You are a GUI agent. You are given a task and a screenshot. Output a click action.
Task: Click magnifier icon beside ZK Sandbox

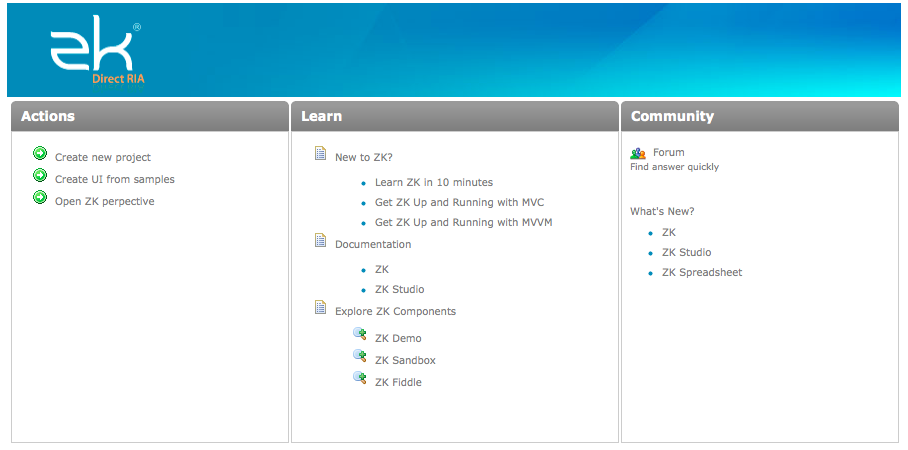(x=360, y=356)
